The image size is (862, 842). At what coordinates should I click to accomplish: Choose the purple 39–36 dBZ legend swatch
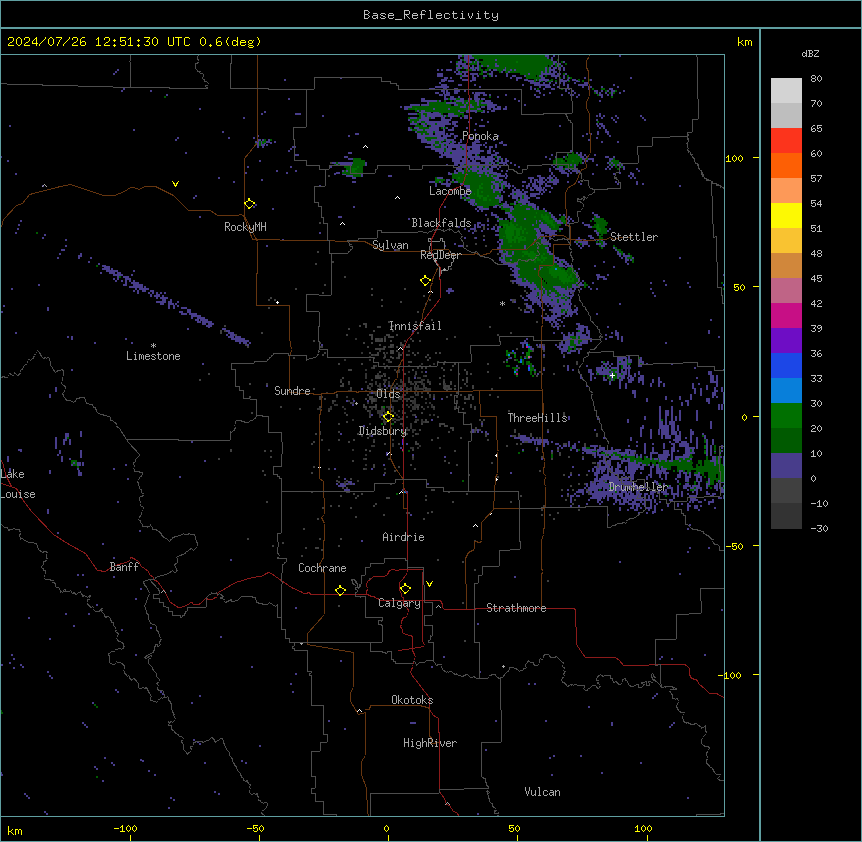click(x=786, y=340)
